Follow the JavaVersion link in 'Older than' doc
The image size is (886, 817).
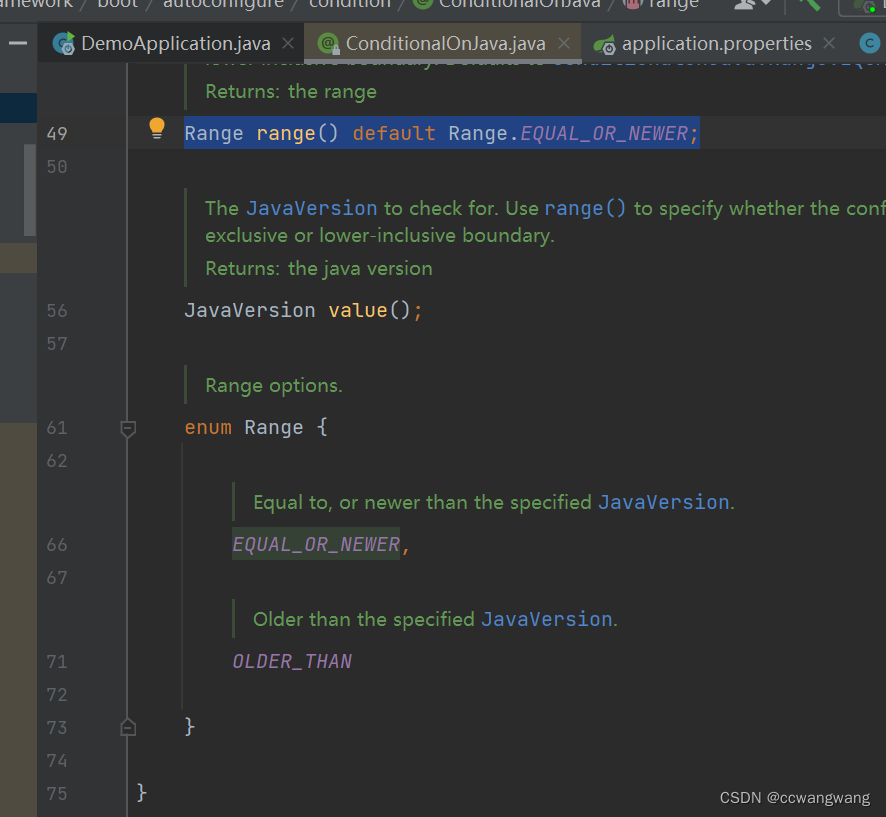pos(547,619)
